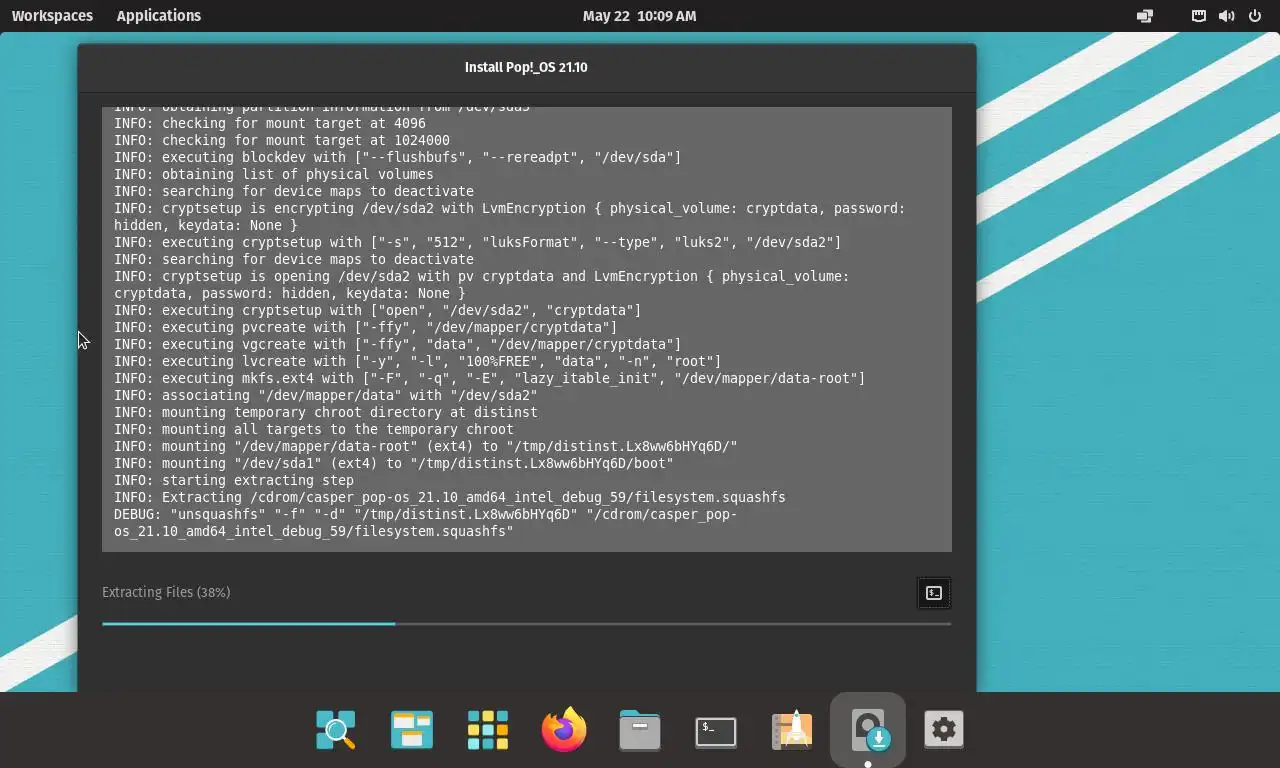Open the Workspaces overview icon in dock
The height and width of the screenshot is (768, 1280).
412,730
